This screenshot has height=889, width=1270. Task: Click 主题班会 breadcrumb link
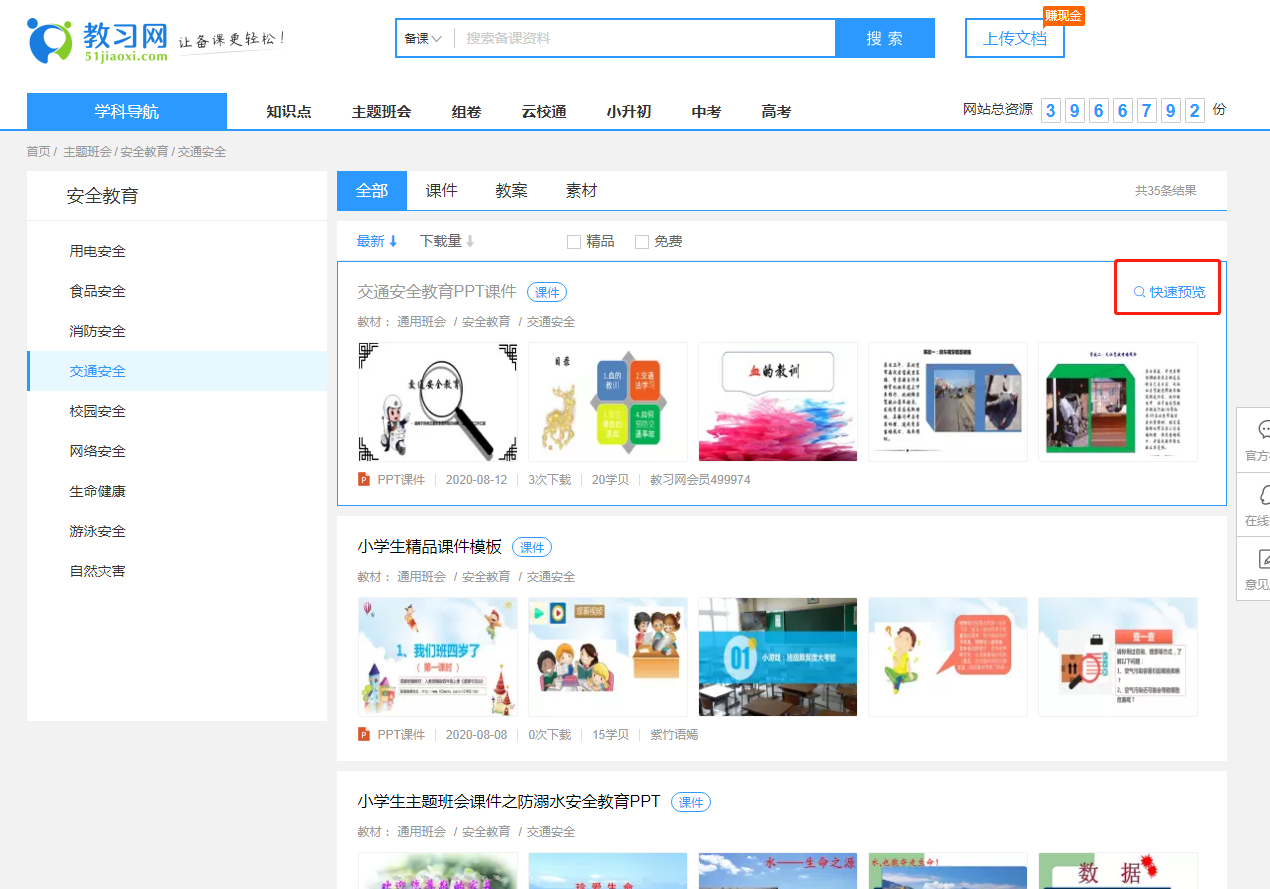[87, 152]
